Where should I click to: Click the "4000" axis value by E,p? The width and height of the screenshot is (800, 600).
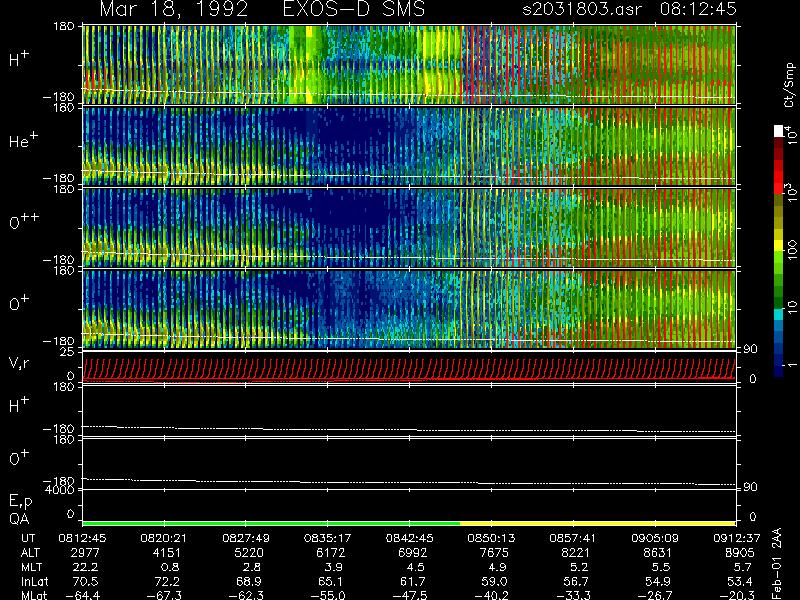click(x=59, y=490)
